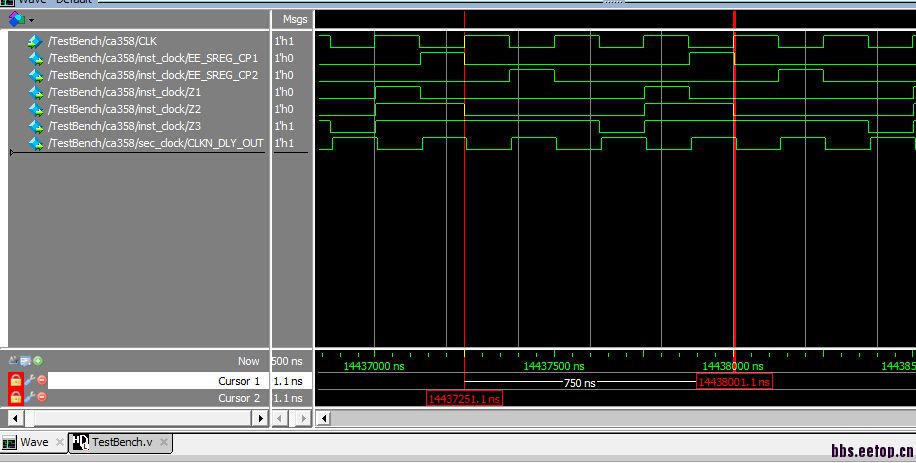This screenshot has height=463, width=916.
Task: Select the EE_SREG_CP1 signal name
Action: click(x=152, y=58)
